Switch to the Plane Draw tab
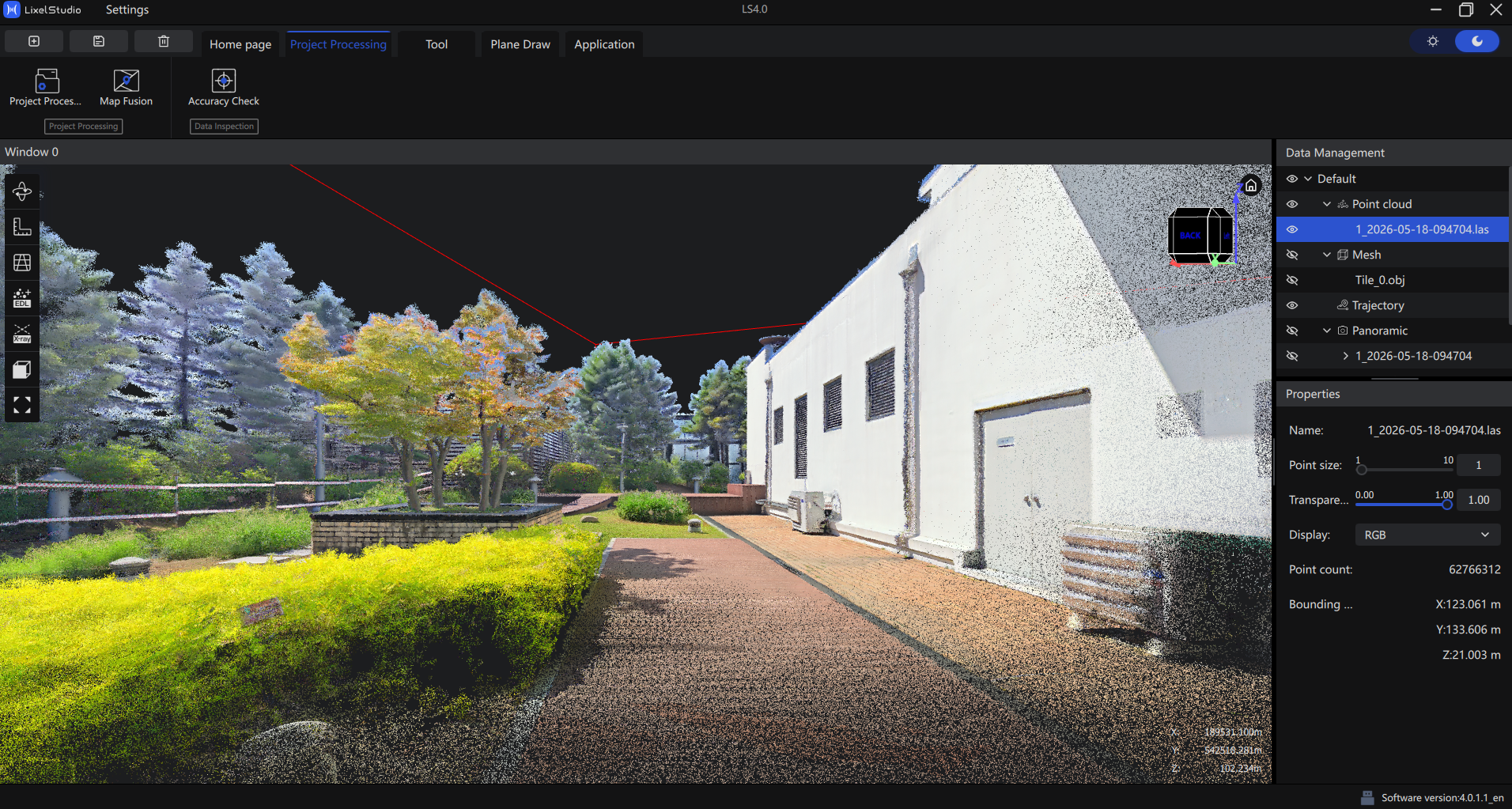The width and height of the screenshot is (1512, 809). pos(520,44)
